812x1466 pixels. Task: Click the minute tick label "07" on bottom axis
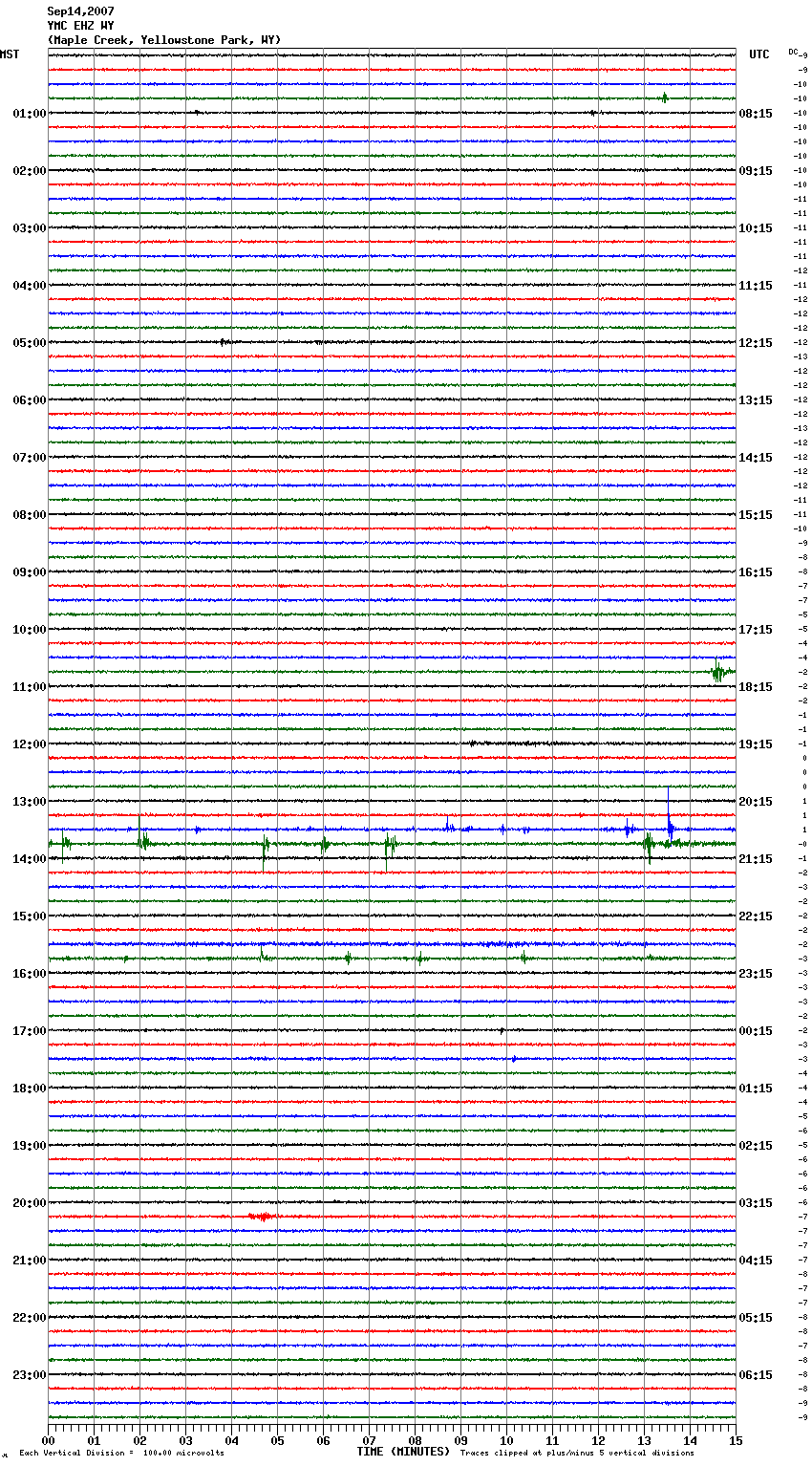(369, 1440)
